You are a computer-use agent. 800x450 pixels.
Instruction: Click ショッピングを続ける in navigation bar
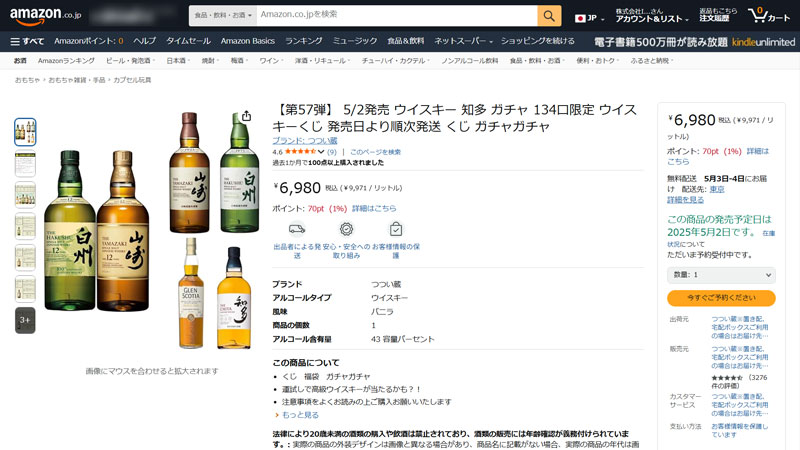click(538, 41)
